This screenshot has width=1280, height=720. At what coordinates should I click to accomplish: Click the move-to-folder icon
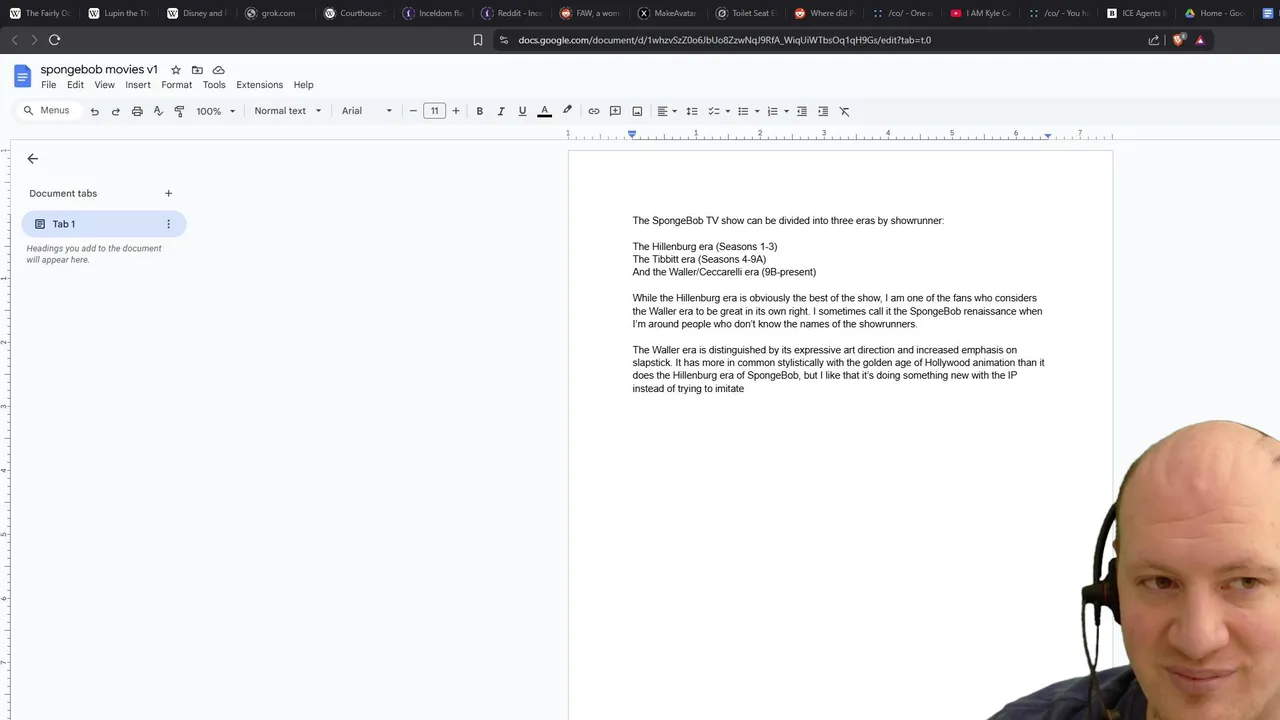[x=197, y=70]
